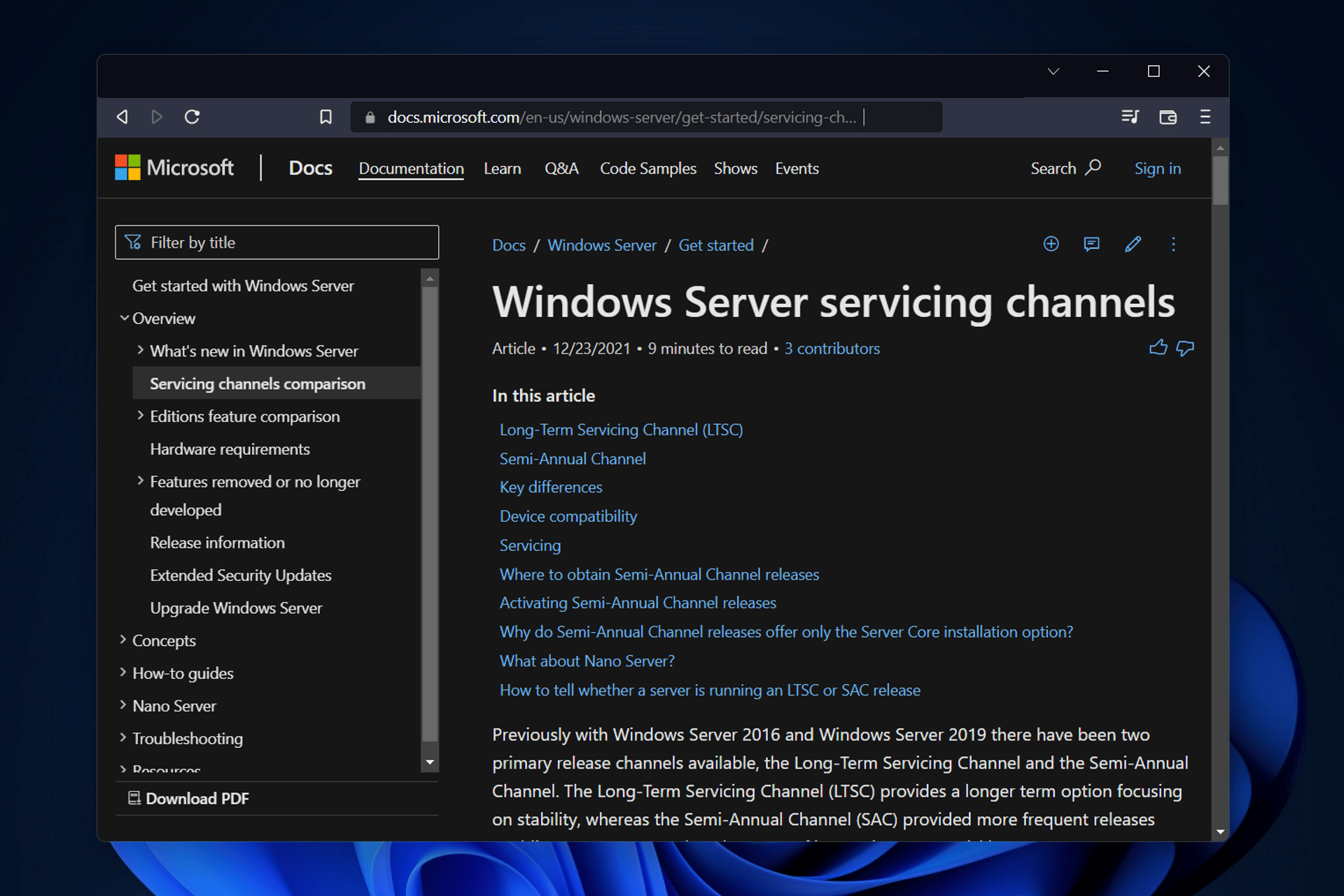This screenshot has height=896, width=1344.
Task: Select Learn tab in navigation bar
Action: pyautogui.click(x=503, y=168)
